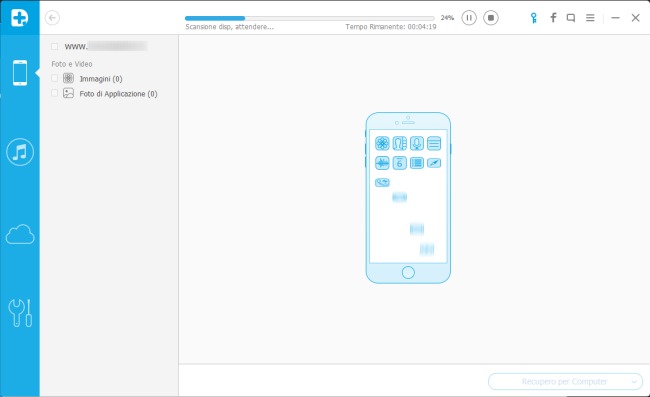This screenshot has height=397, width=650.
Task: Click the notes lines icon on phone
Action: 434,143
